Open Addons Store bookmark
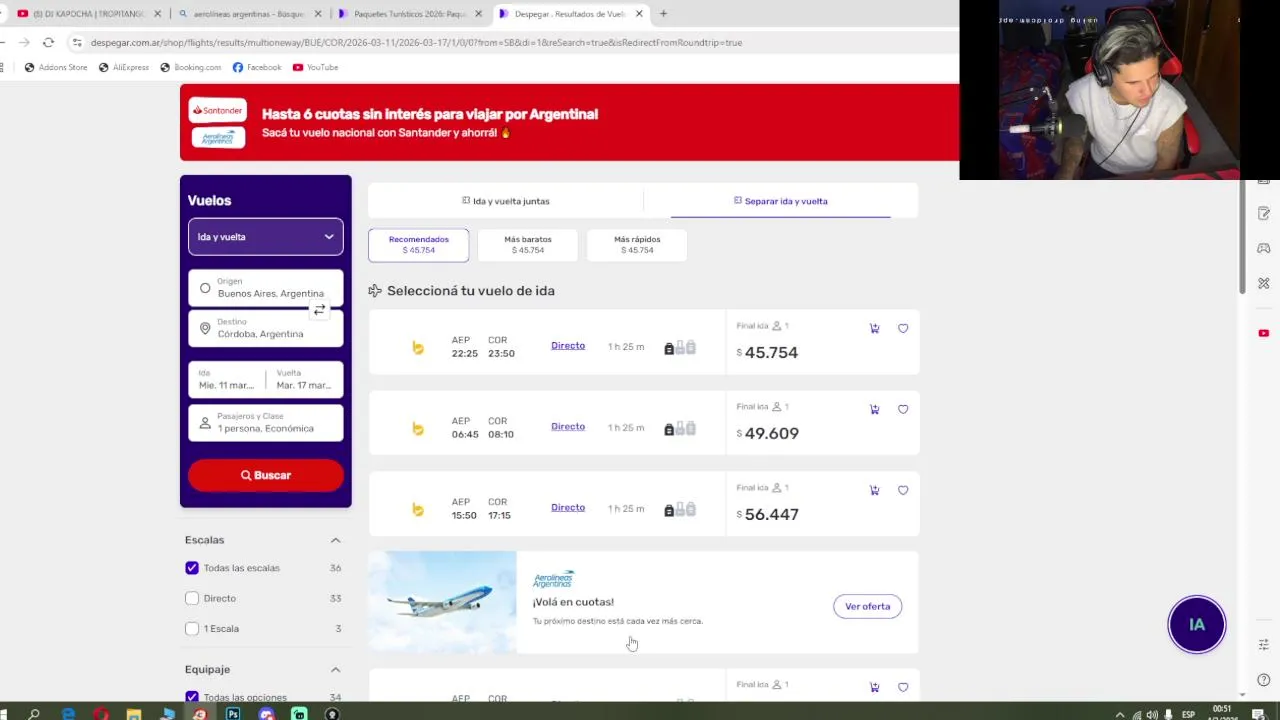 (56, 67)
